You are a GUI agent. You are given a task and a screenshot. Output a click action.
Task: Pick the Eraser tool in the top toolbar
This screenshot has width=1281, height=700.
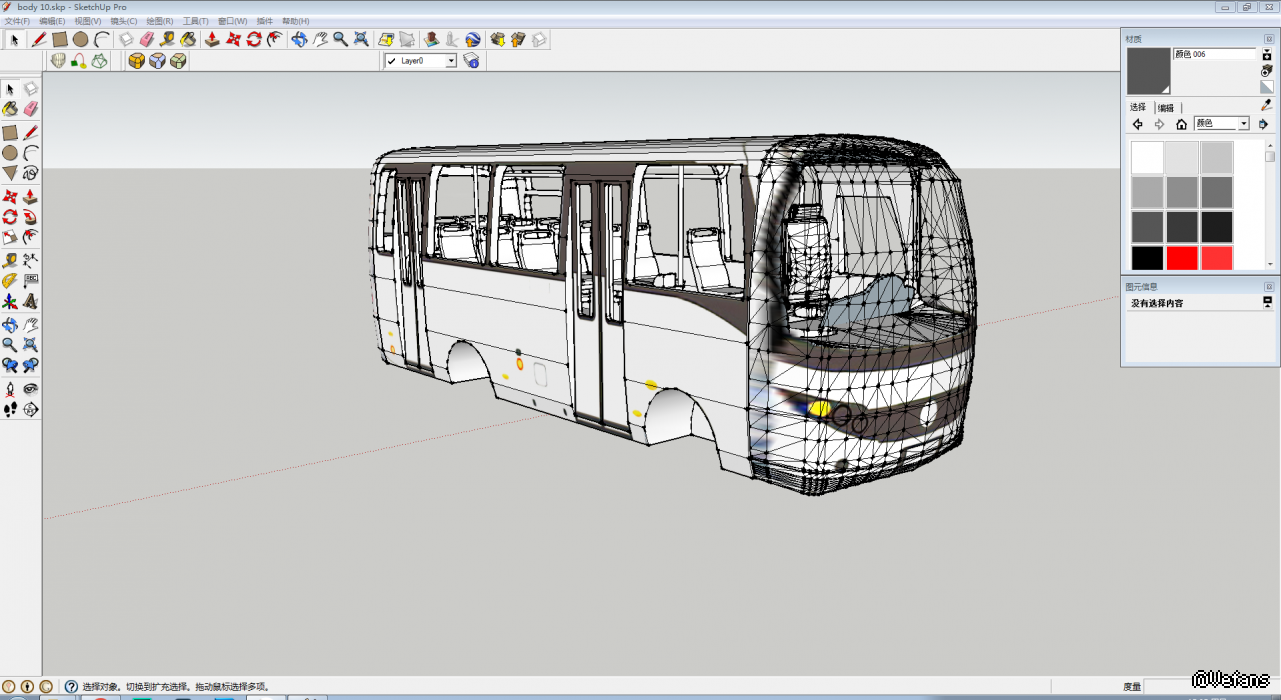point(147,40)
